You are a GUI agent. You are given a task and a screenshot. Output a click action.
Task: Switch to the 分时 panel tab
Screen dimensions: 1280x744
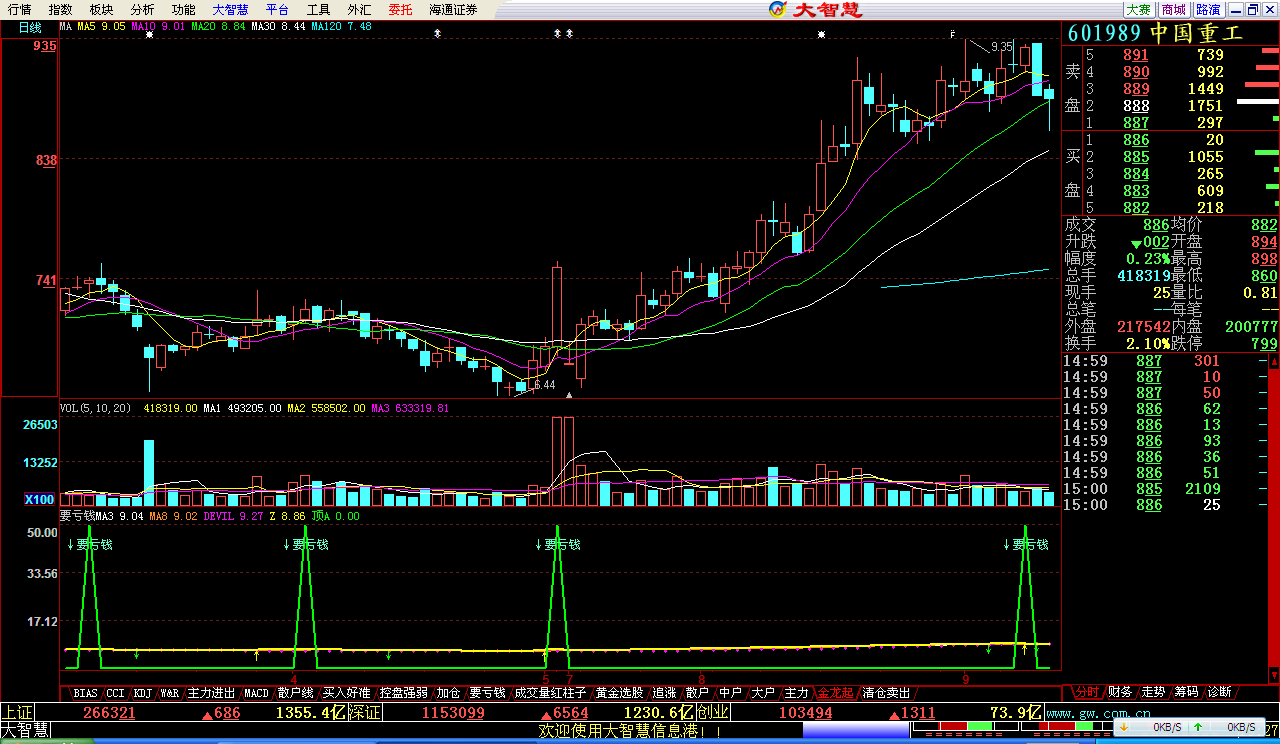tap(1087, 692)
